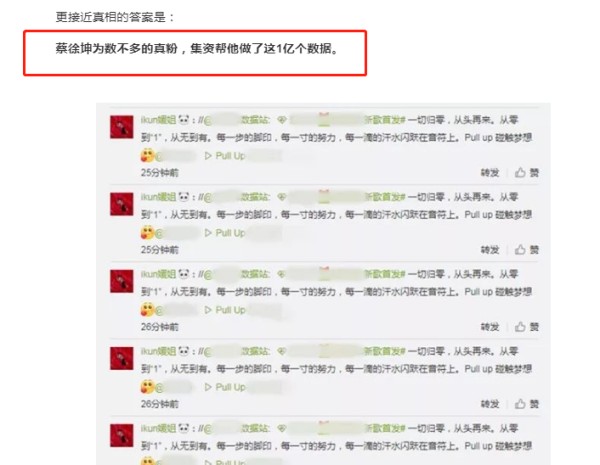The height and width of the screenshot is (465, 600).
Task: Open 新歌首发 hashtag in first repost
Action: 384,120
